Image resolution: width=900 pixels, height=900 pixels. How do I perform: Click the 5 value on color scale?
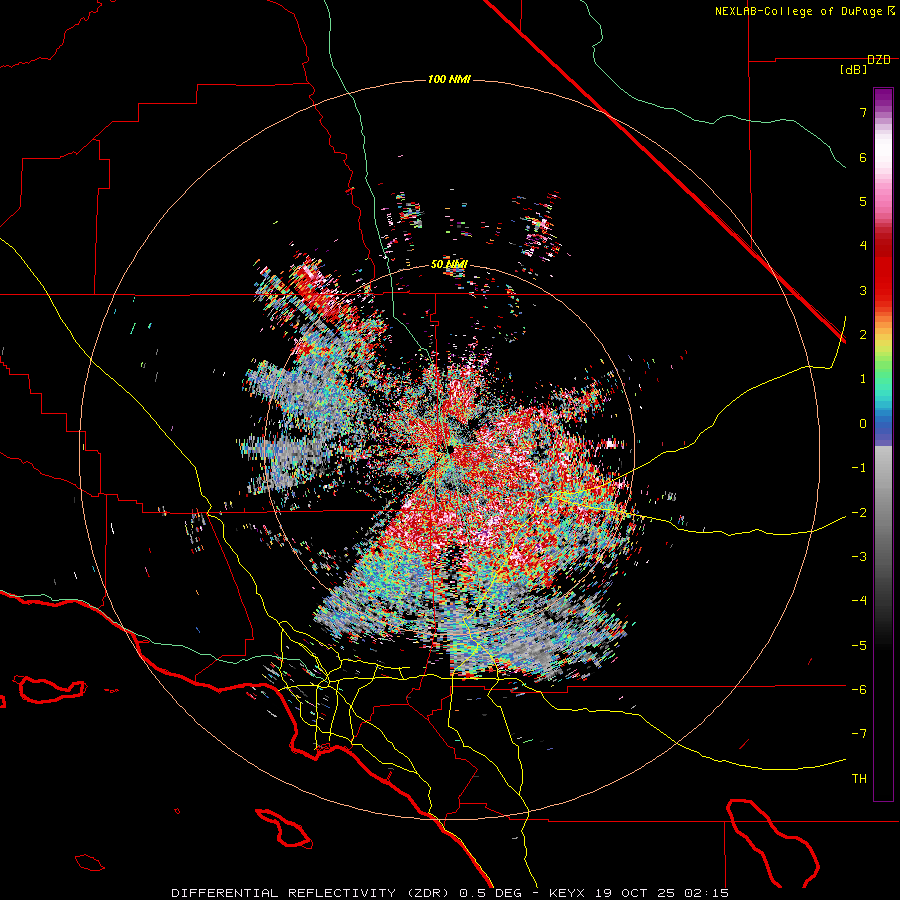click(863, 201)
